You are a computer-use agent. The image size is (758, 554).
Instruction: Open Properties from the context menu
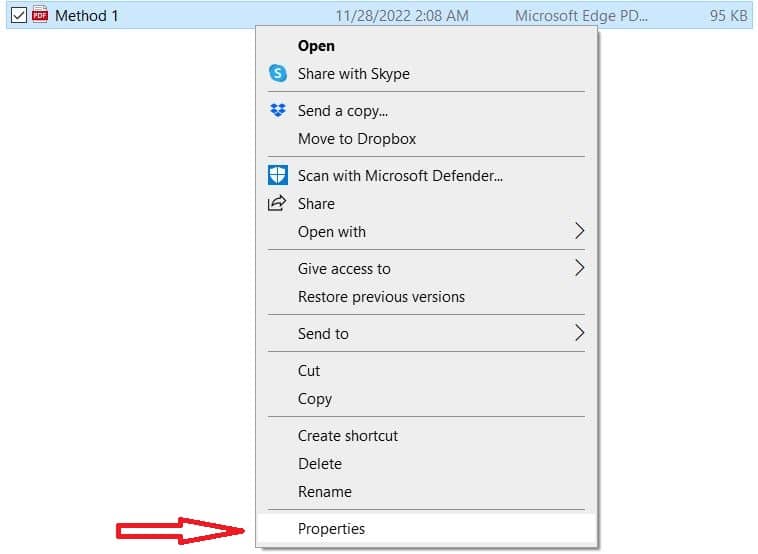tap(426, 529)
